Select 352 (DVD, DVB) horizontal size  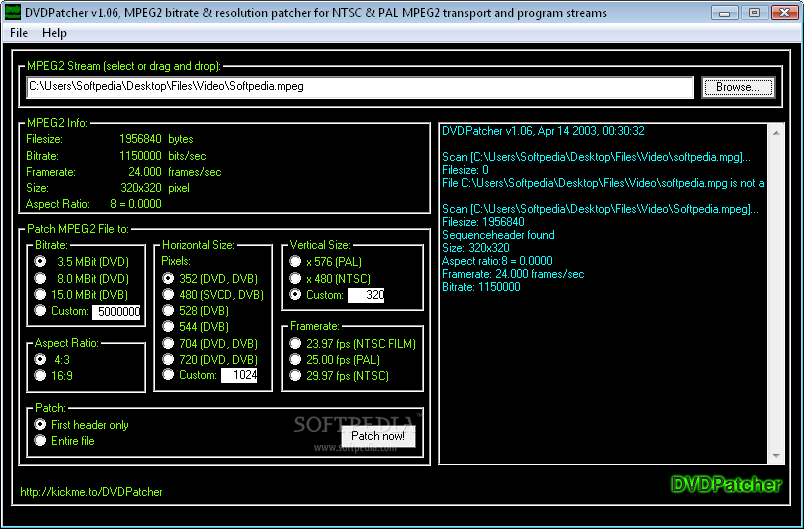click(x=210, y=278)
